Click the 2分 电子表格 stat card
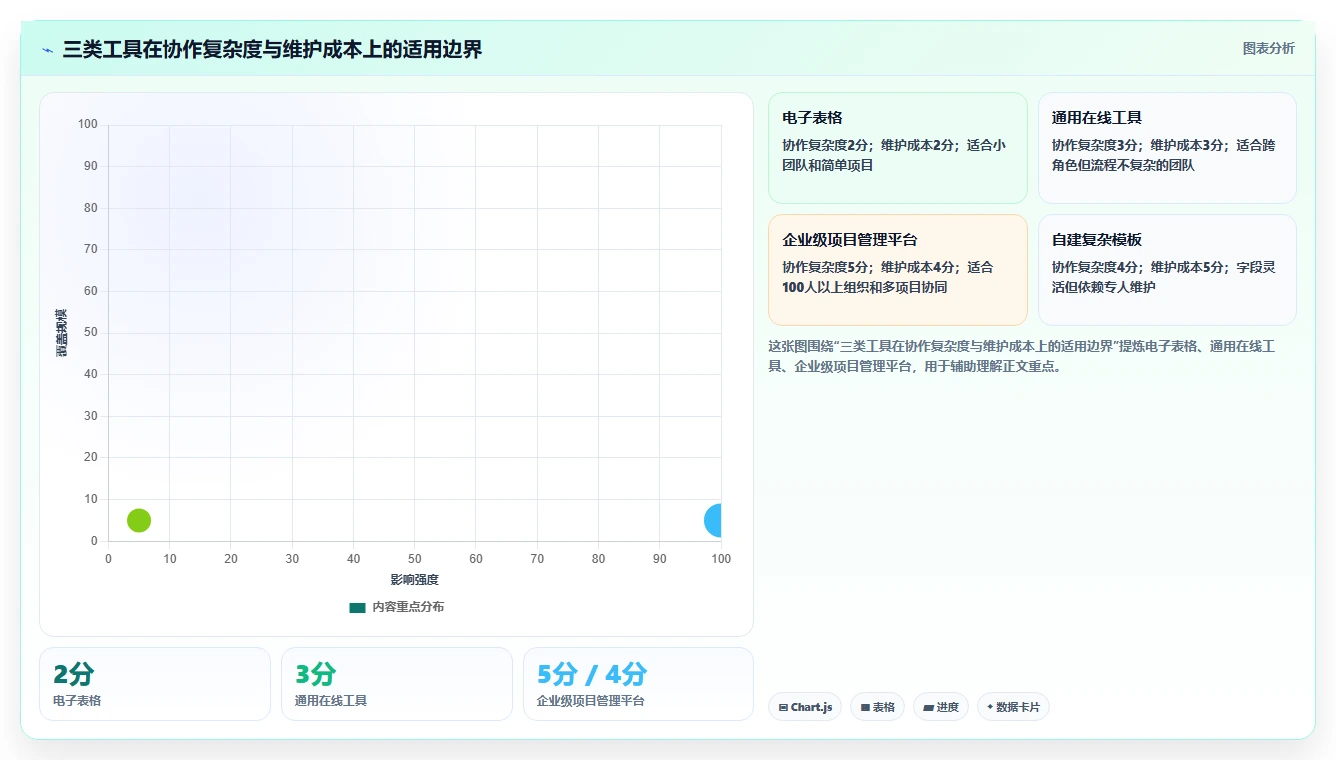1336x760 pixels. [155, 684]
